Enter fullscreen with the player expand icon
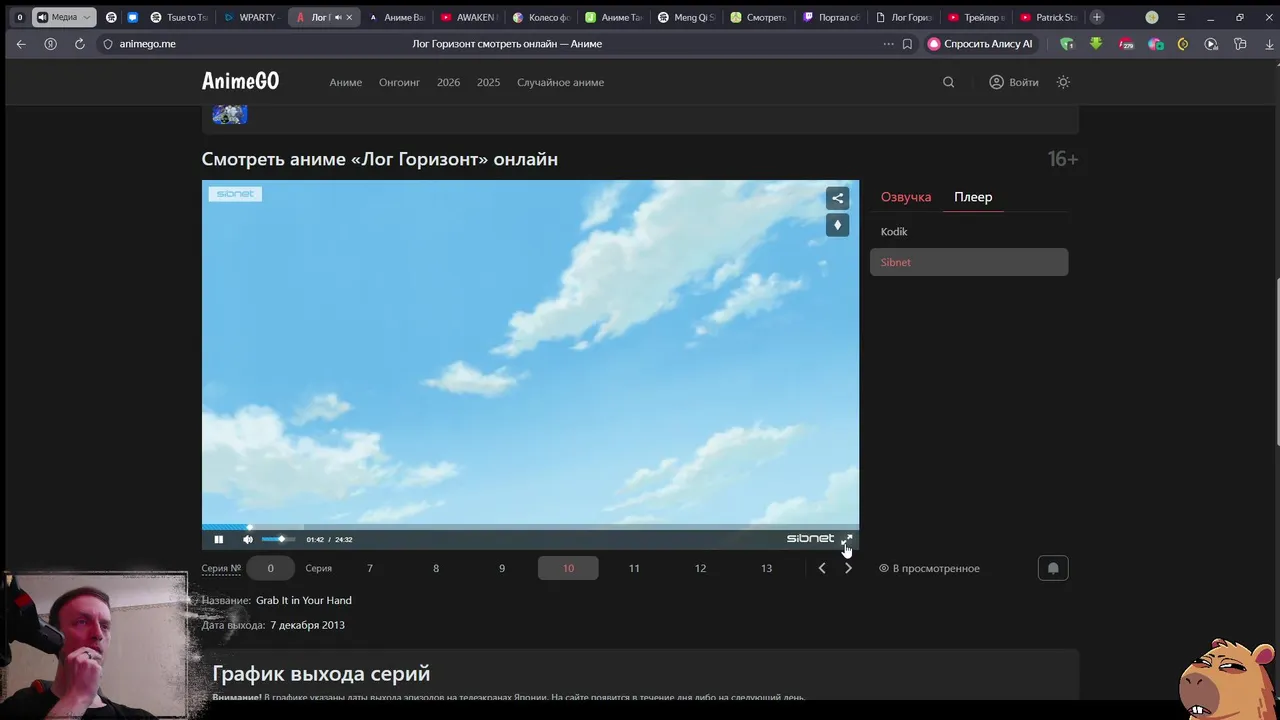This screenshot has width=1280, height=720. click(x=847, y=539)
